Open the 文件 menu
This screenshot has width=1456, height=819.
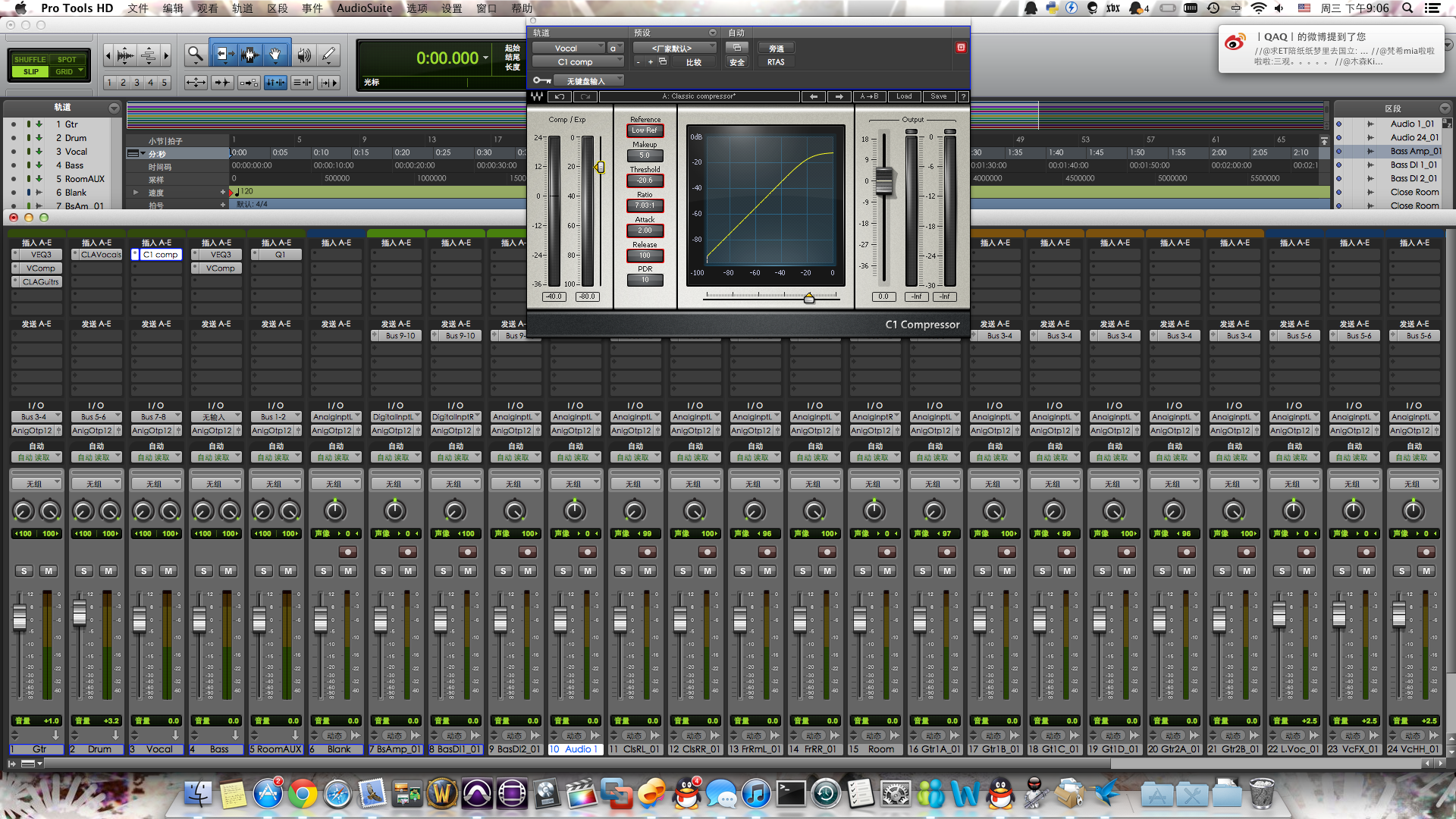[138, 8]
